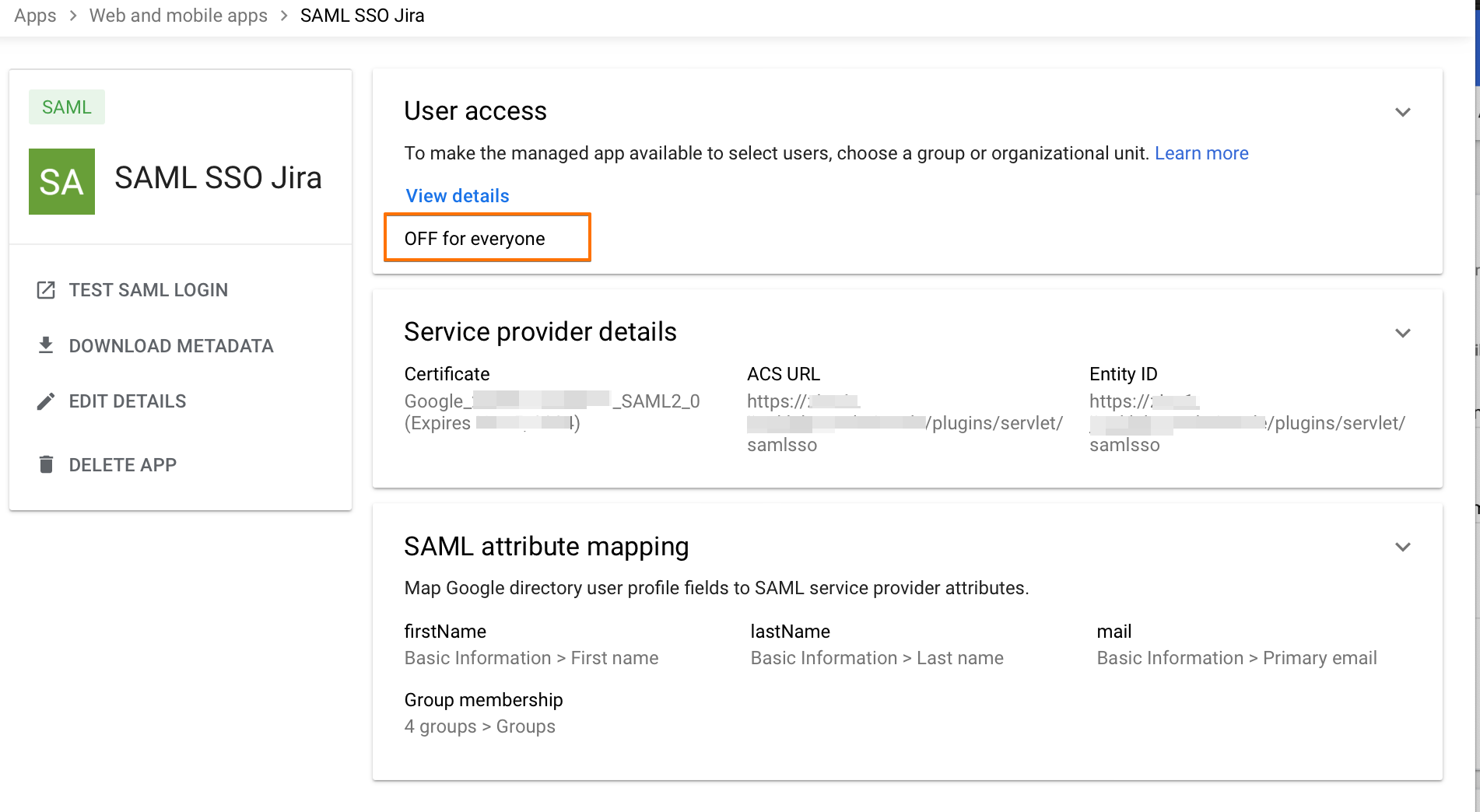Viewport: 1480px width, 812px height.
Task: Click SAML SSO Jira breadcrumb item
Action: 363,16
